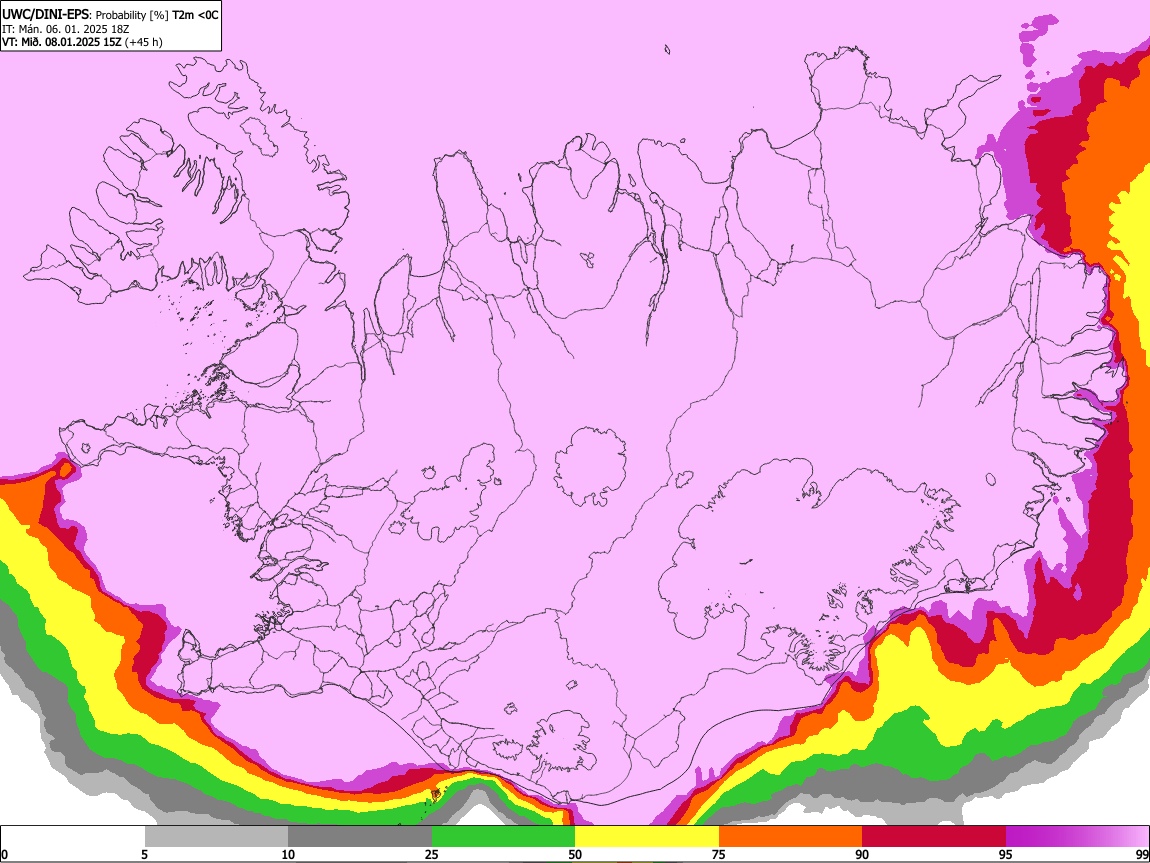1150x863 pixels.
Task: Click the light gray 5-10 legend swatch
Action: 216,837
